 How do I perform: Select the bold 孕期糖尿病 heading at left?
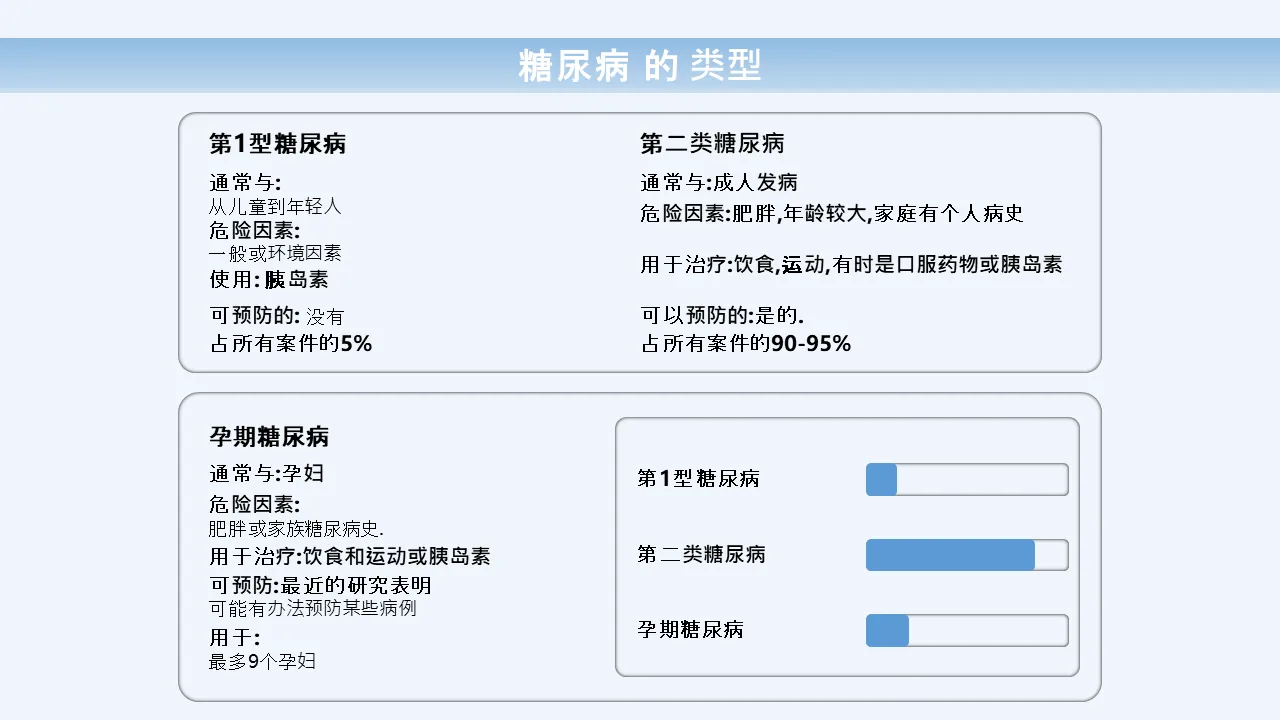[x=269, y=437]
